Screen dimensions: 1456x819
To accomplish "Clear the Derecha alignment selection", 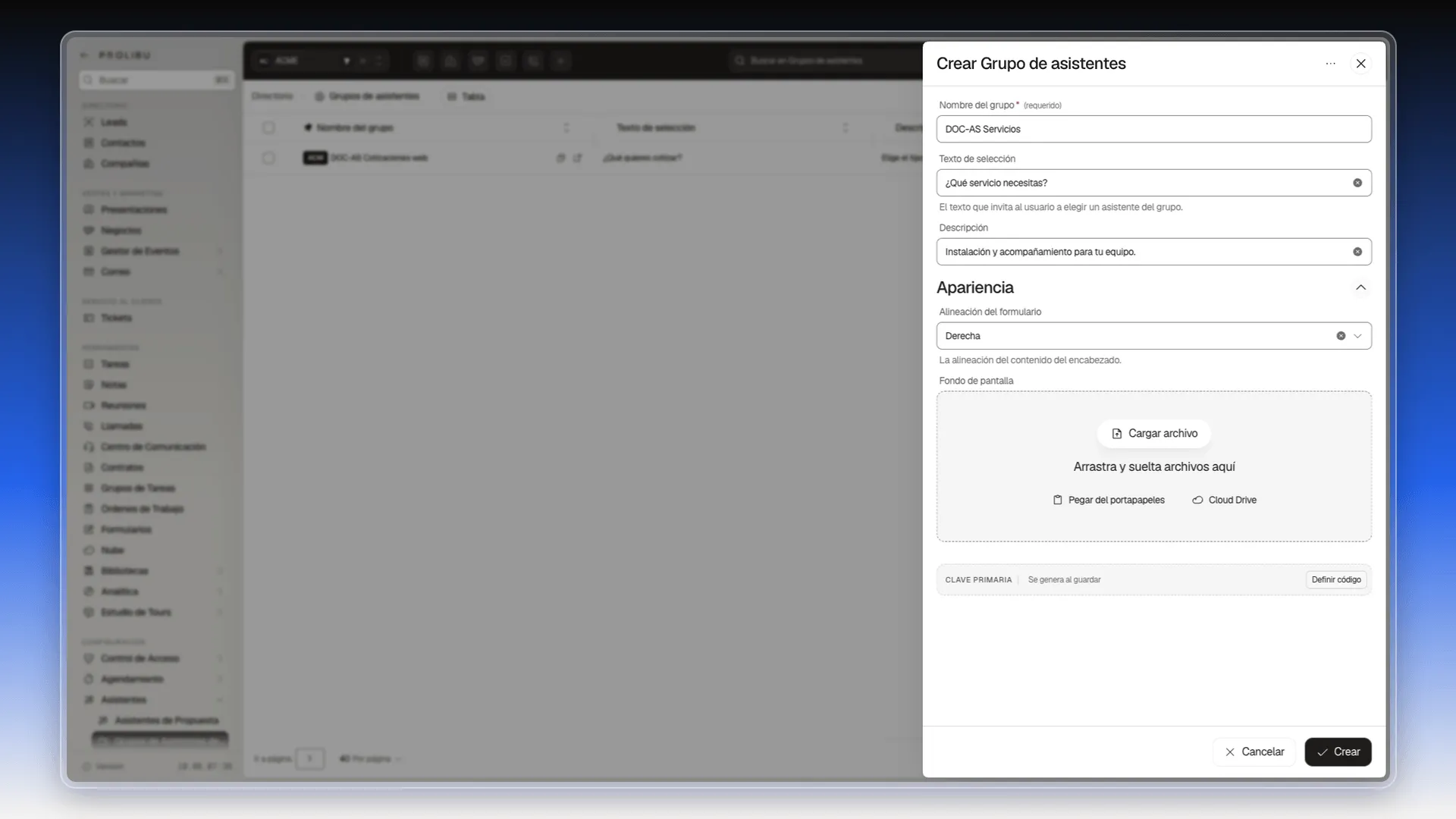I will [x=1341, y=336].
